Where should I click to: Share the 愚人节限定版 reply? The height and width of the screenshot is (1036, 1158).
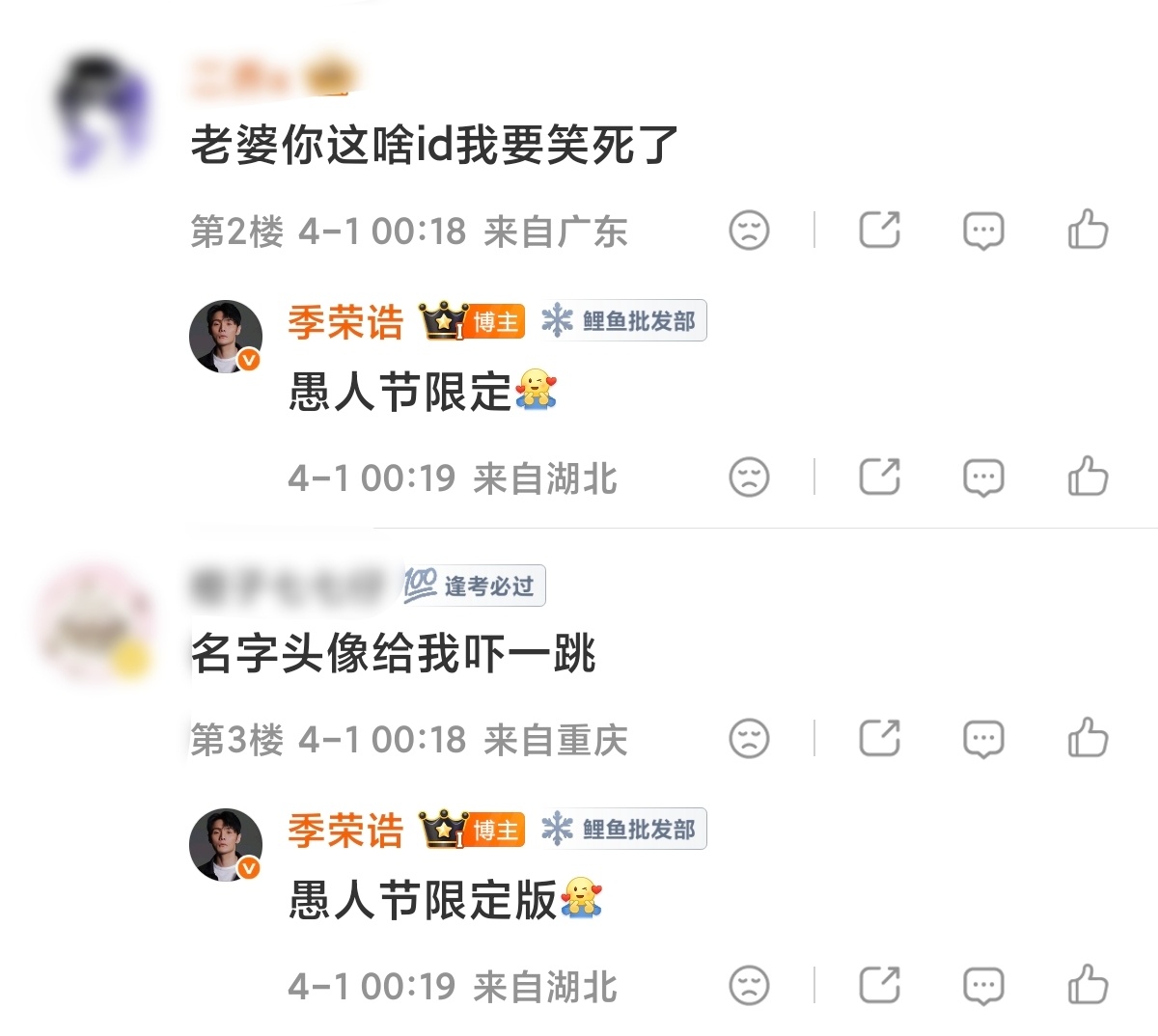879,985
